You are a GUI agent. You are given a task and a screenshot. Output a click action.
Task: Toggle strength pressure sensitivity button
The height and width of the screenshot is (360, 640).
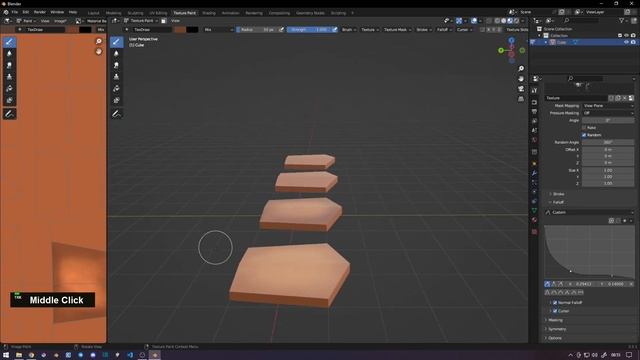coord(335,29)
